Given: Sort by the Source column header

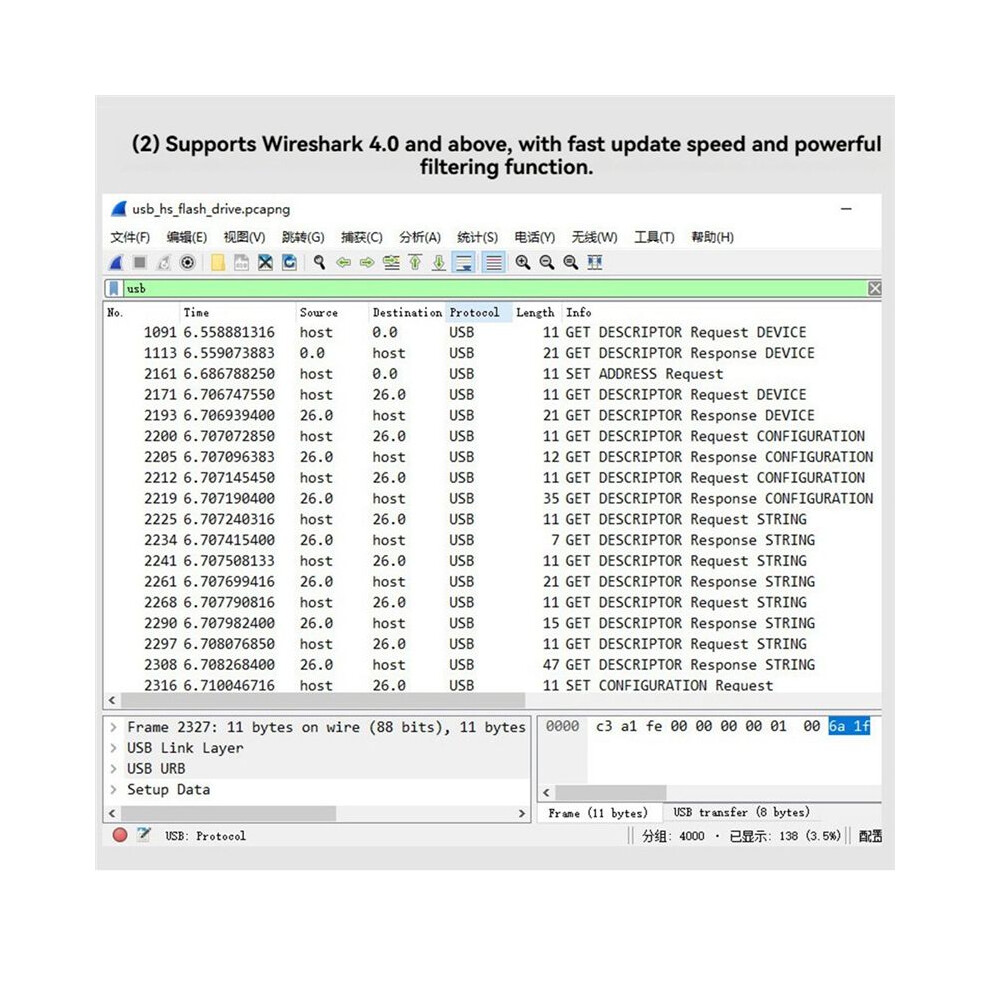Looking at the screenshot, I should tap(332, 313).
